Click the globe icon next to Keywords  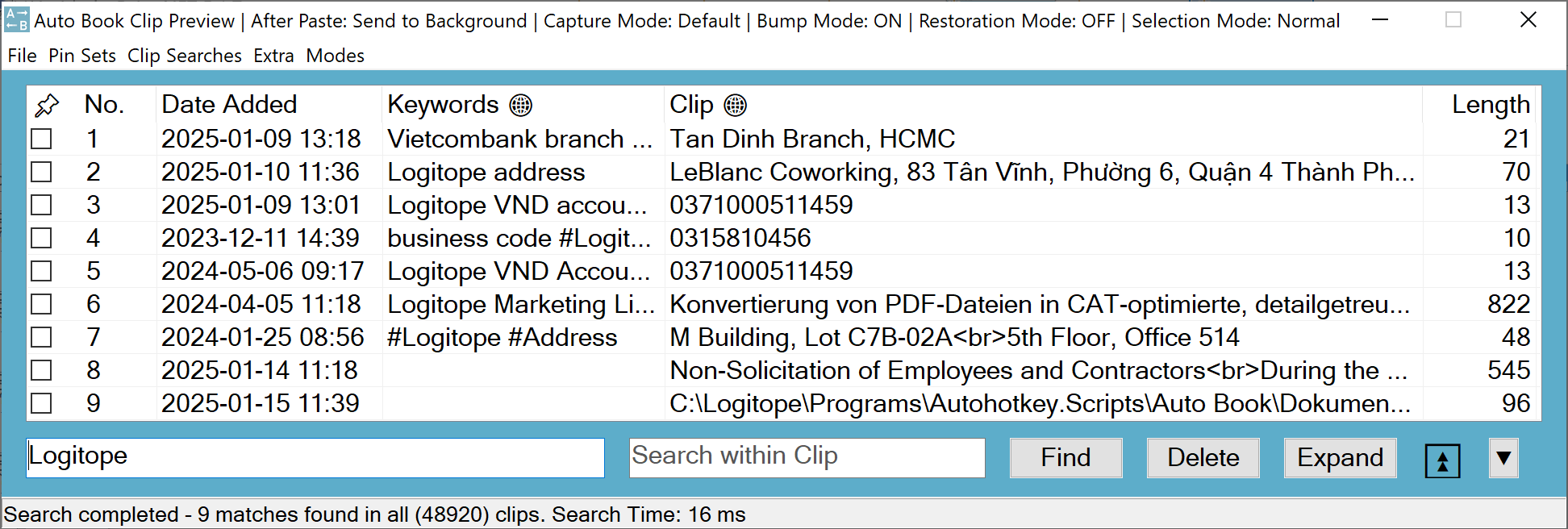(521, 105)
